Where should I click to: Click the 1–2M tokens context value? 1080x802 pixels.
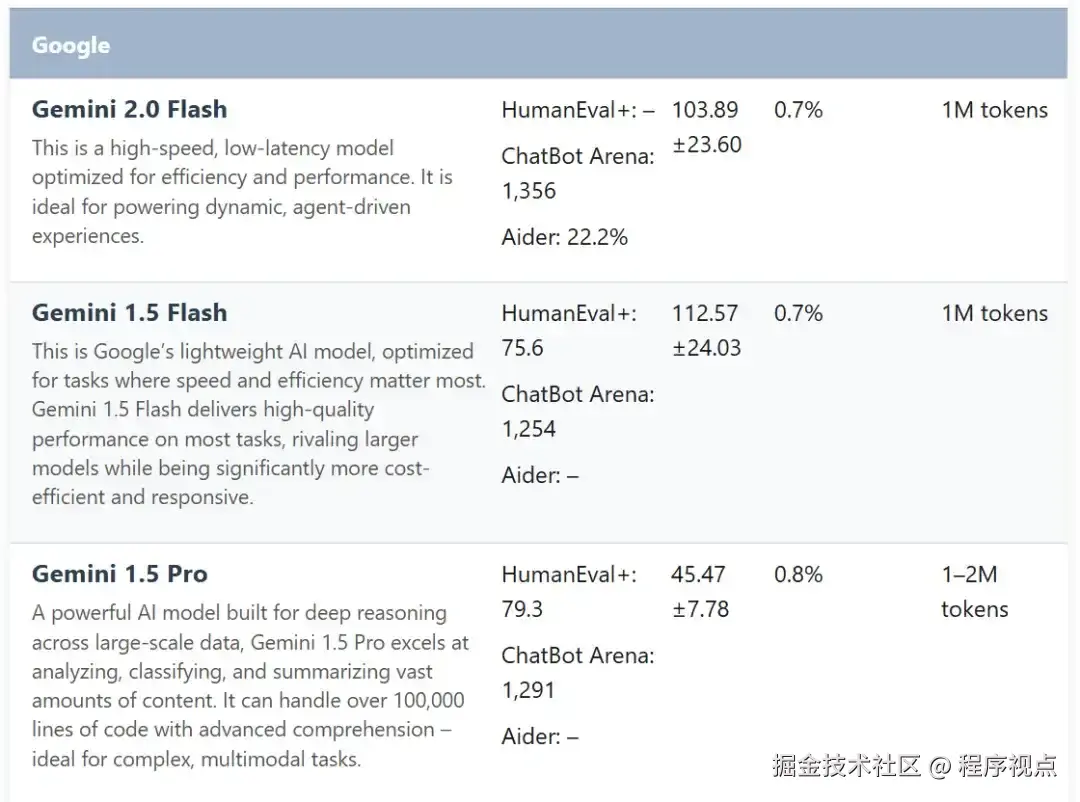coord(975,591)
